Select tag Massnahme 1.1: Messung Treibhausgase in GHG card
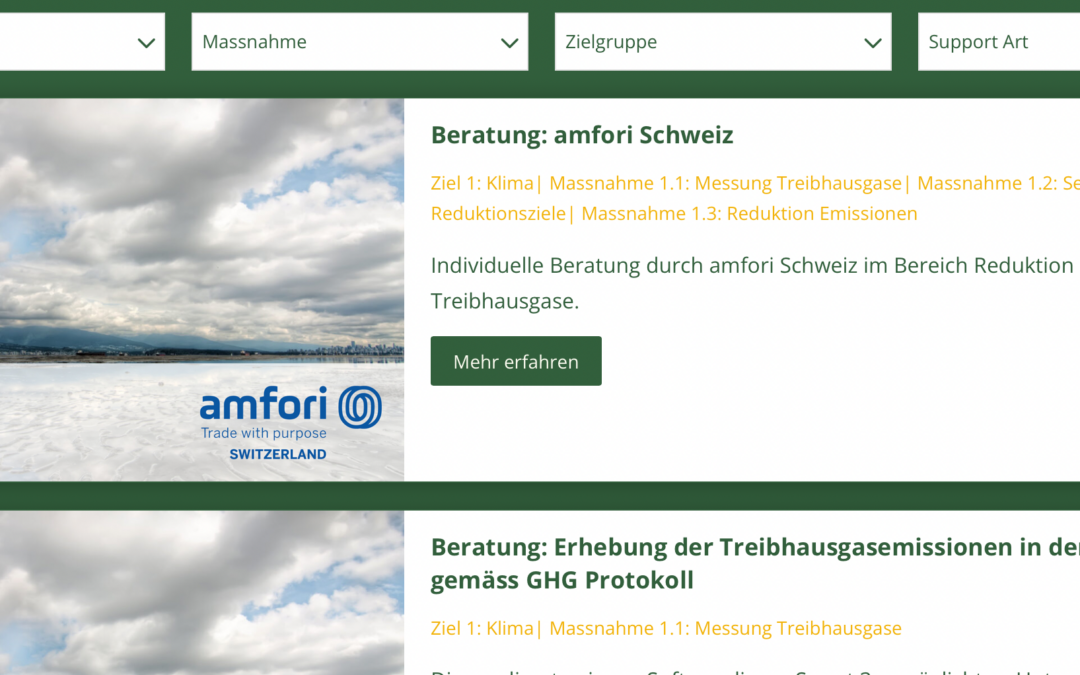The width and height of the screenshot is (1080, 675). pos(725,628)
